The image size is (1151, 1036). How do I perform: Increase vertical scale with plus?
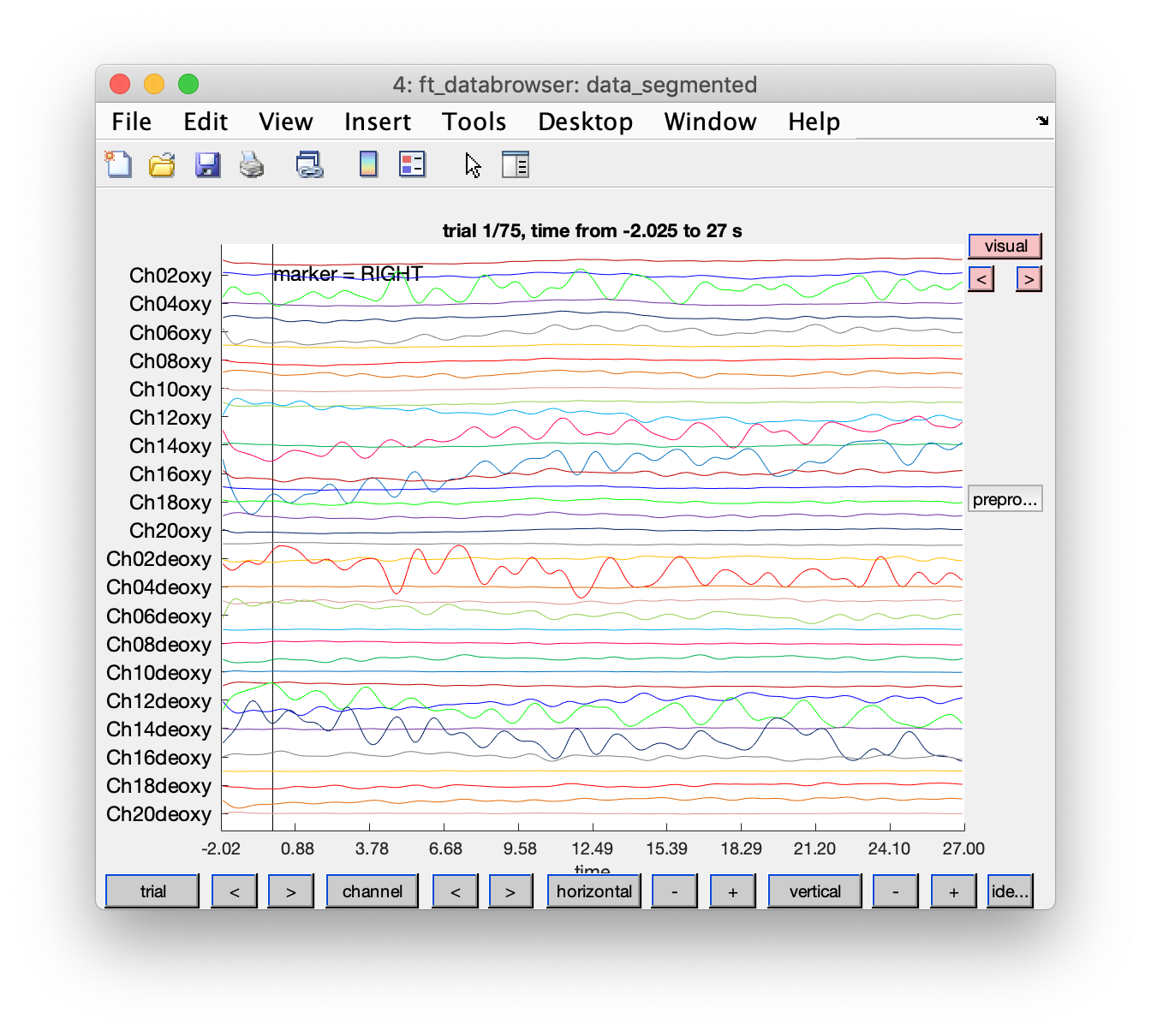(954, 891)
